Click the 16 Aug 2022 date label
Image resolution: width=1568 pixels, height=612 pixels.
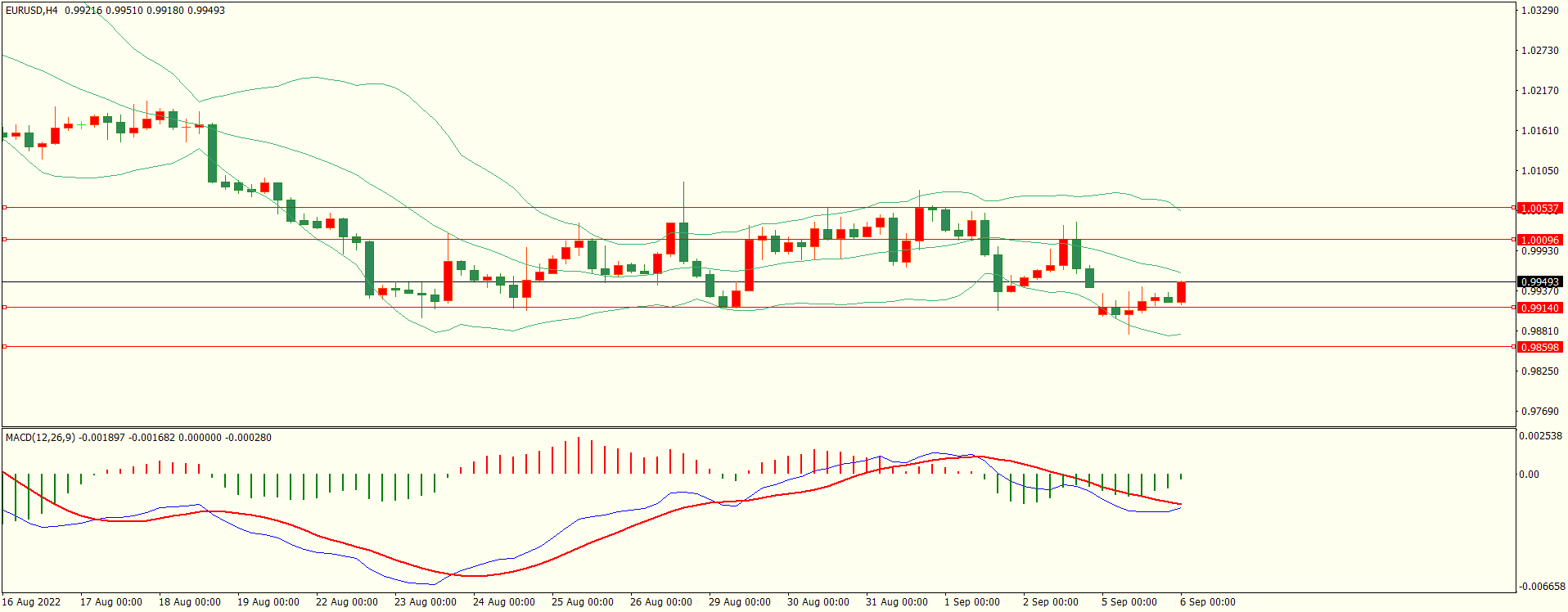[x=31, y=602]
